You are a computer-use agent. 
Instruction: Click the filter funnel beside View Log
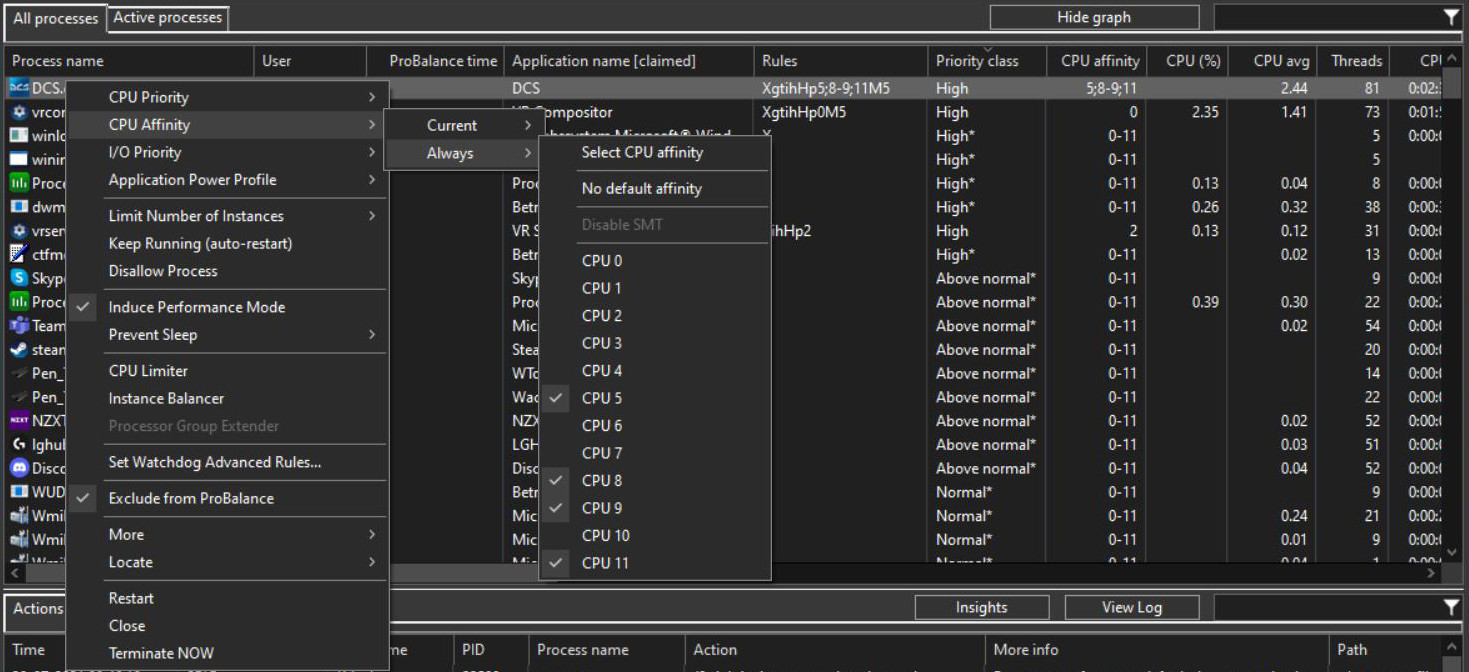click(1451, 607)
